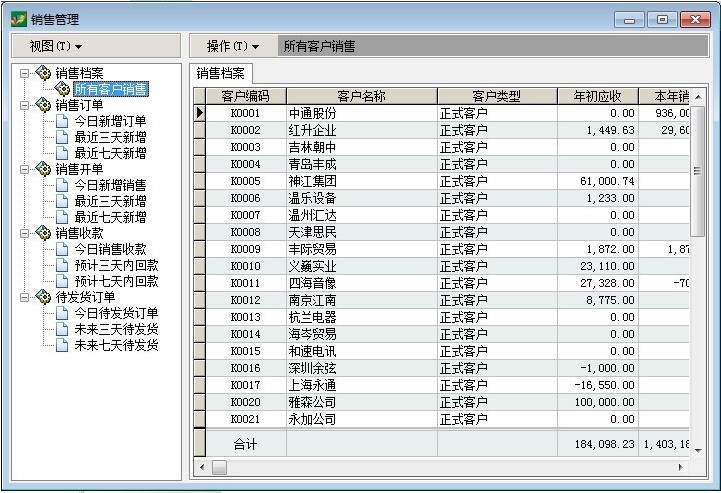
Task: Click the document icon beside 预计三天内回款
Action: tap(62, 265)
